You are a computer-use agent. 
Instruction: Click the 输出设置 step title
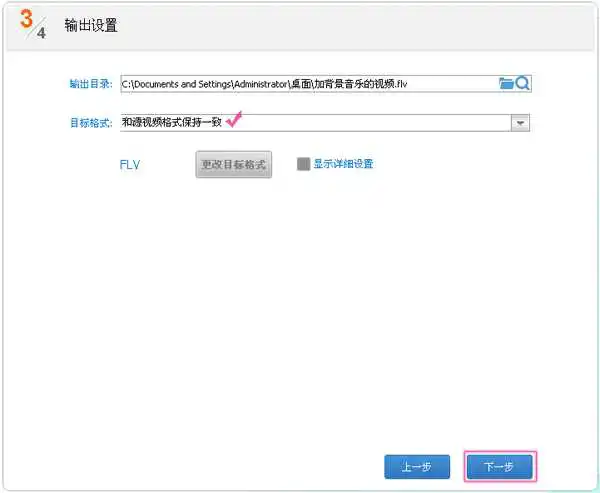[91, 25]
